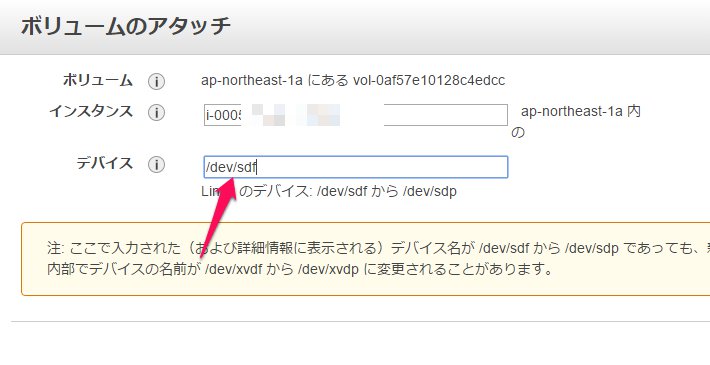
Task: Click the インスタンス field starting with i-0005
Action: (356, 115)
